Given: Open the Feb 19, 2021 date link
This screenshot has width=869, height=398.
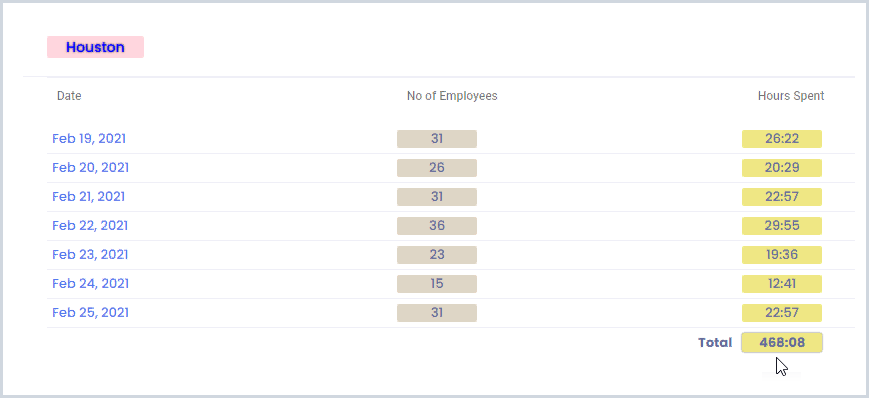Looking at the screenshot, I should [89, 139].
